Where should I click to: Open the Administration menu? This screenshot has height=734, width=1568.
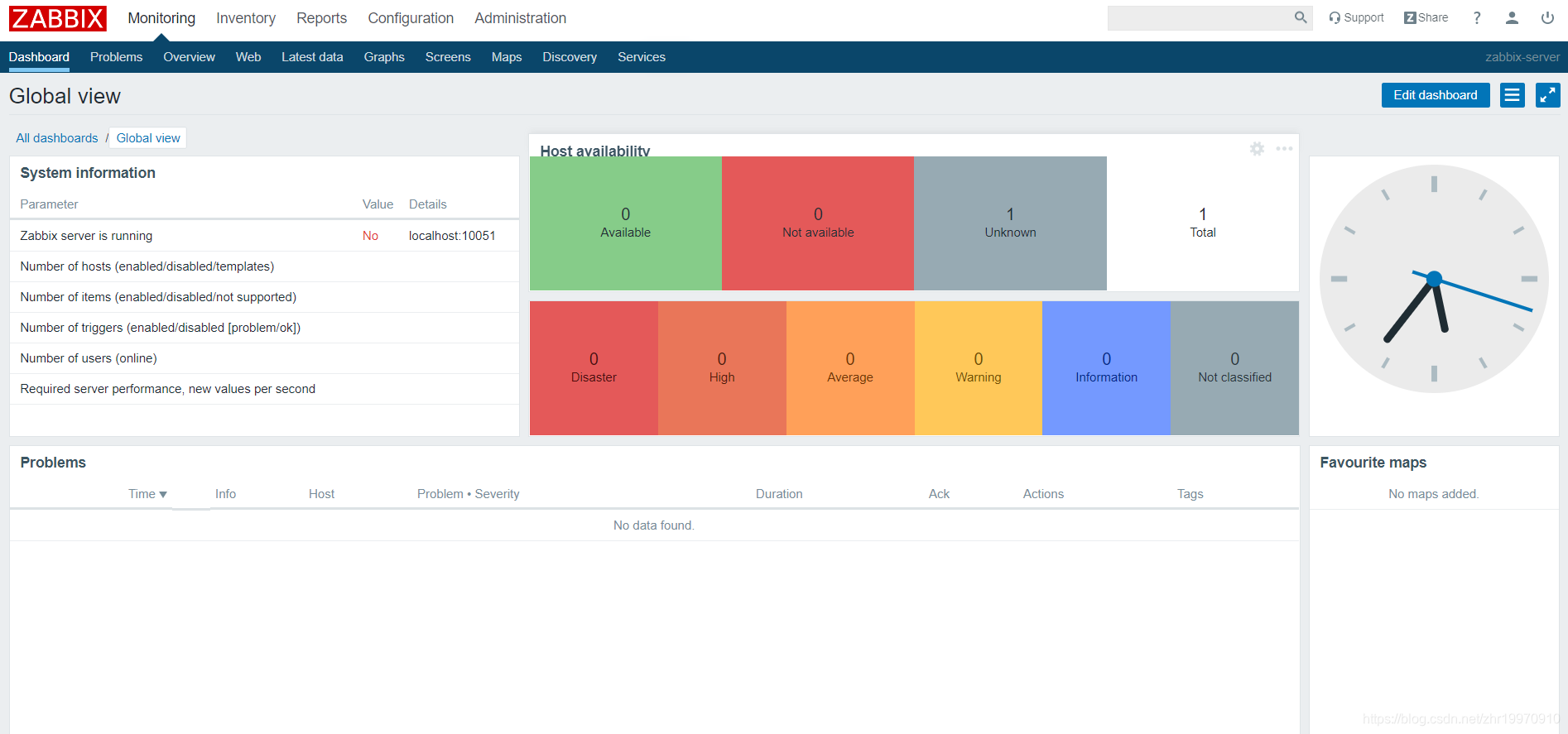pos(521,18)
